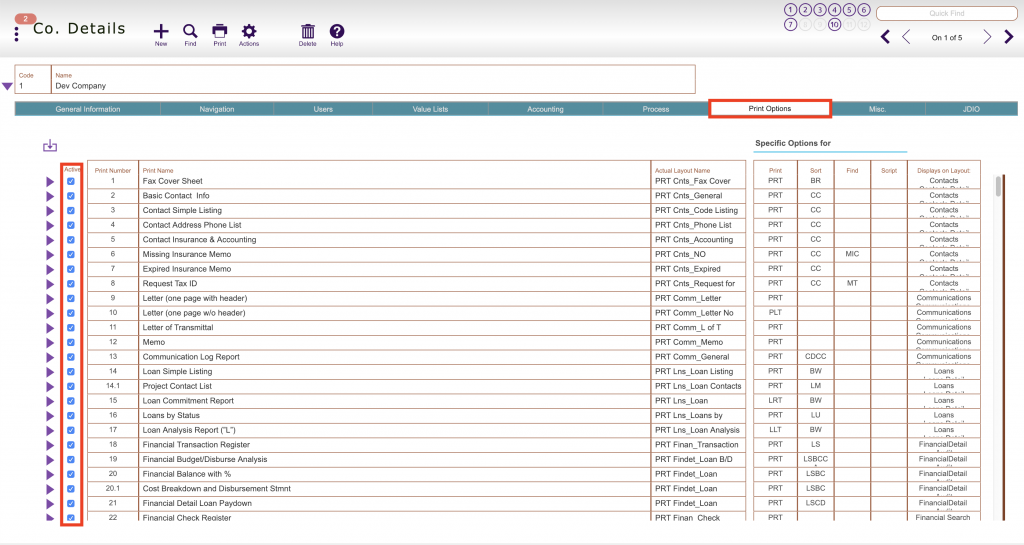Open the three-dot menu beside Co. Details
Viewport: 1024px width, 545px height.
pos(16,34)
